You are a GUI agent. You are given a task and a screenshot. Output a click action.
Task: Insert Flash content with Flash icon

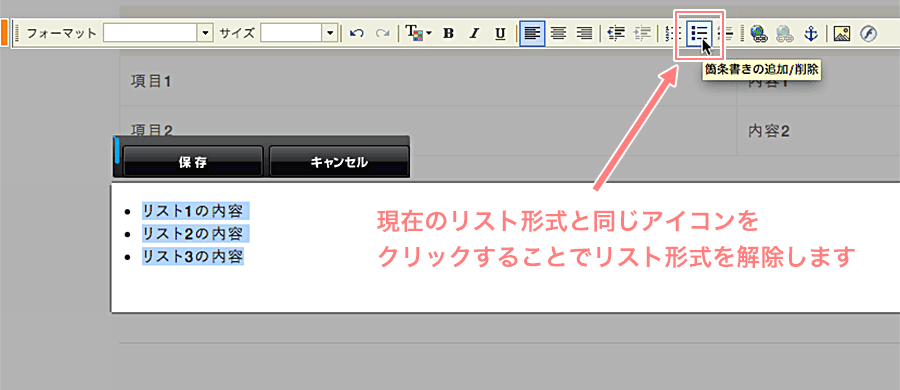tap(868, 34)
